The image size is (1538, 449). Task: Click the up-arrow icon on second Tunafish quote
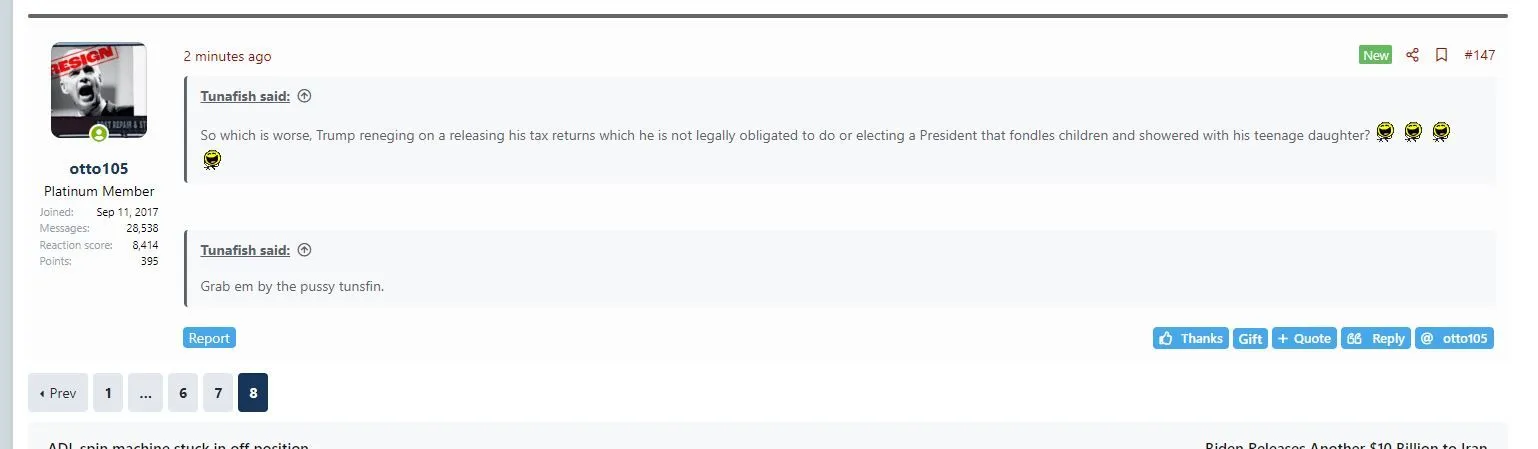[305, 250]
